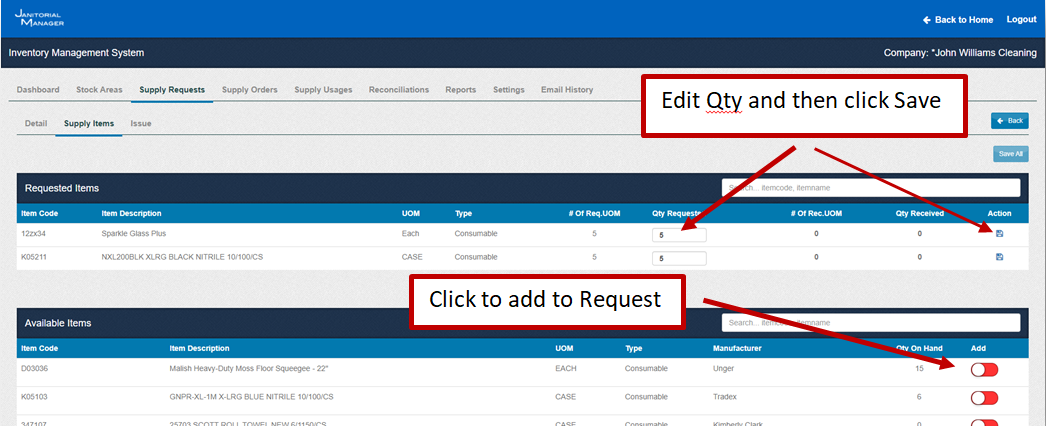Click the blue Back button
Image resolution: width=1046 pixels, height=426 pixels.
click(1010, 121)
